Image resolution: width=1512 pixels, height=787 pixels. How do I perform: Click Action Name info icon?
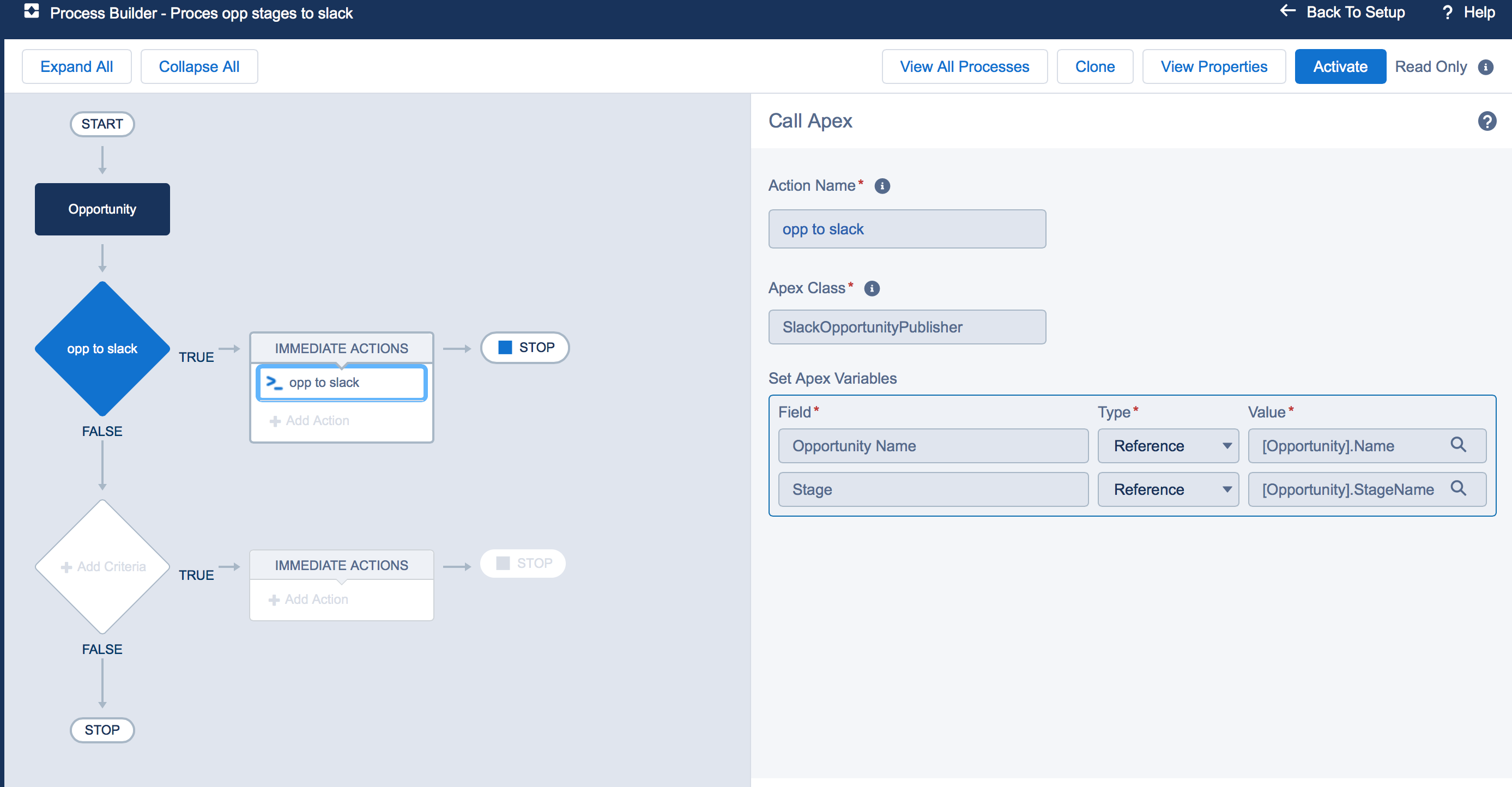click(x=881, y=186)
